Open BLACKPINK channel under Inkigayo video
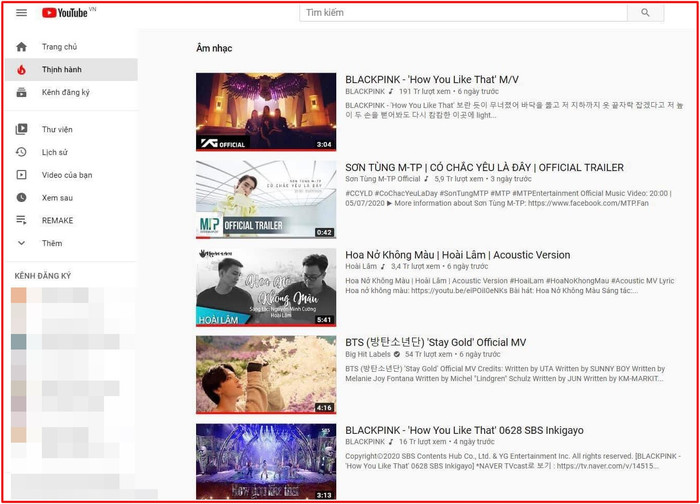The image size is (700, 504). (x=365, y=442)
